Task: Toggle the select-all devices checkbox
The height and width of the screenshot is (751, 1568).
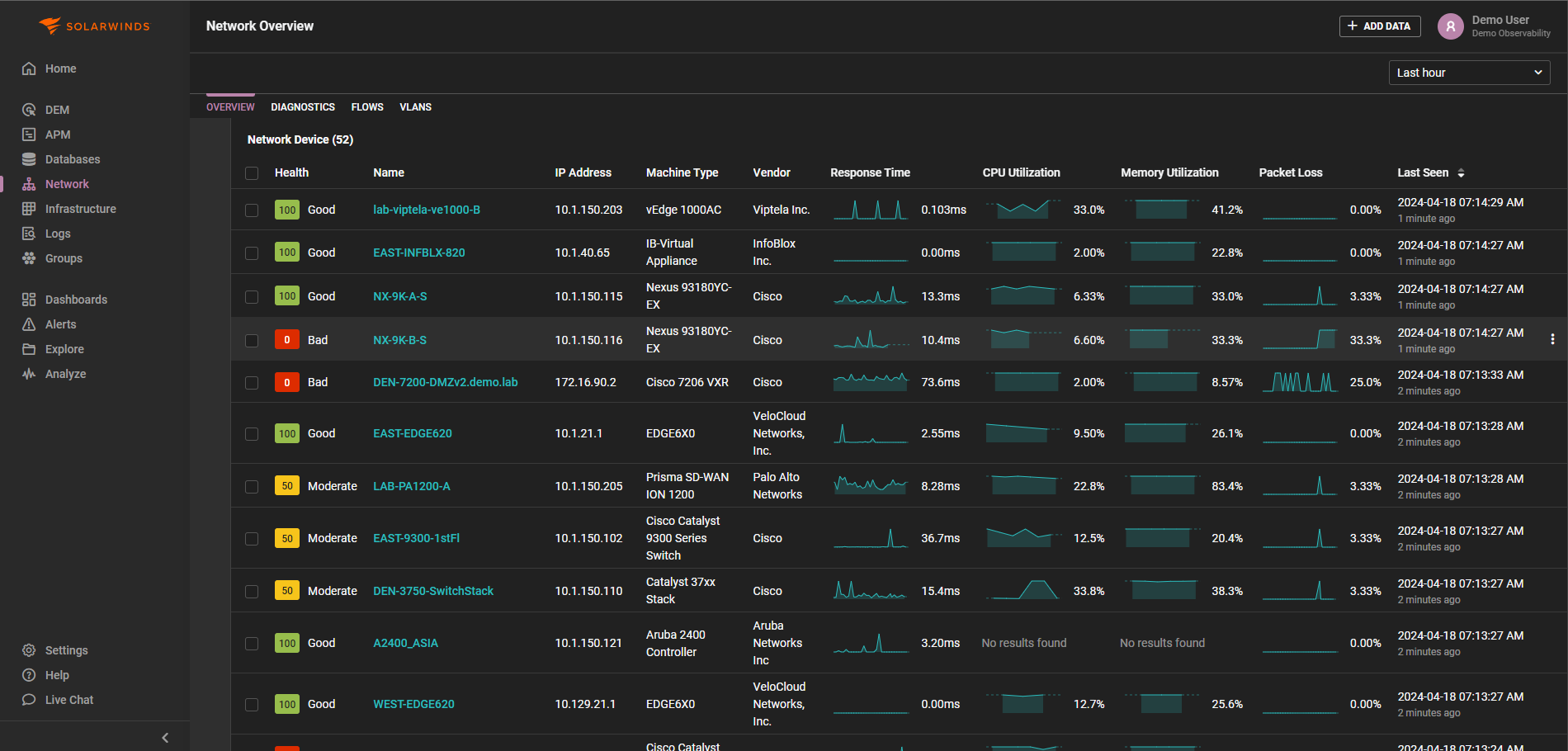Action: tap(252, 173)
